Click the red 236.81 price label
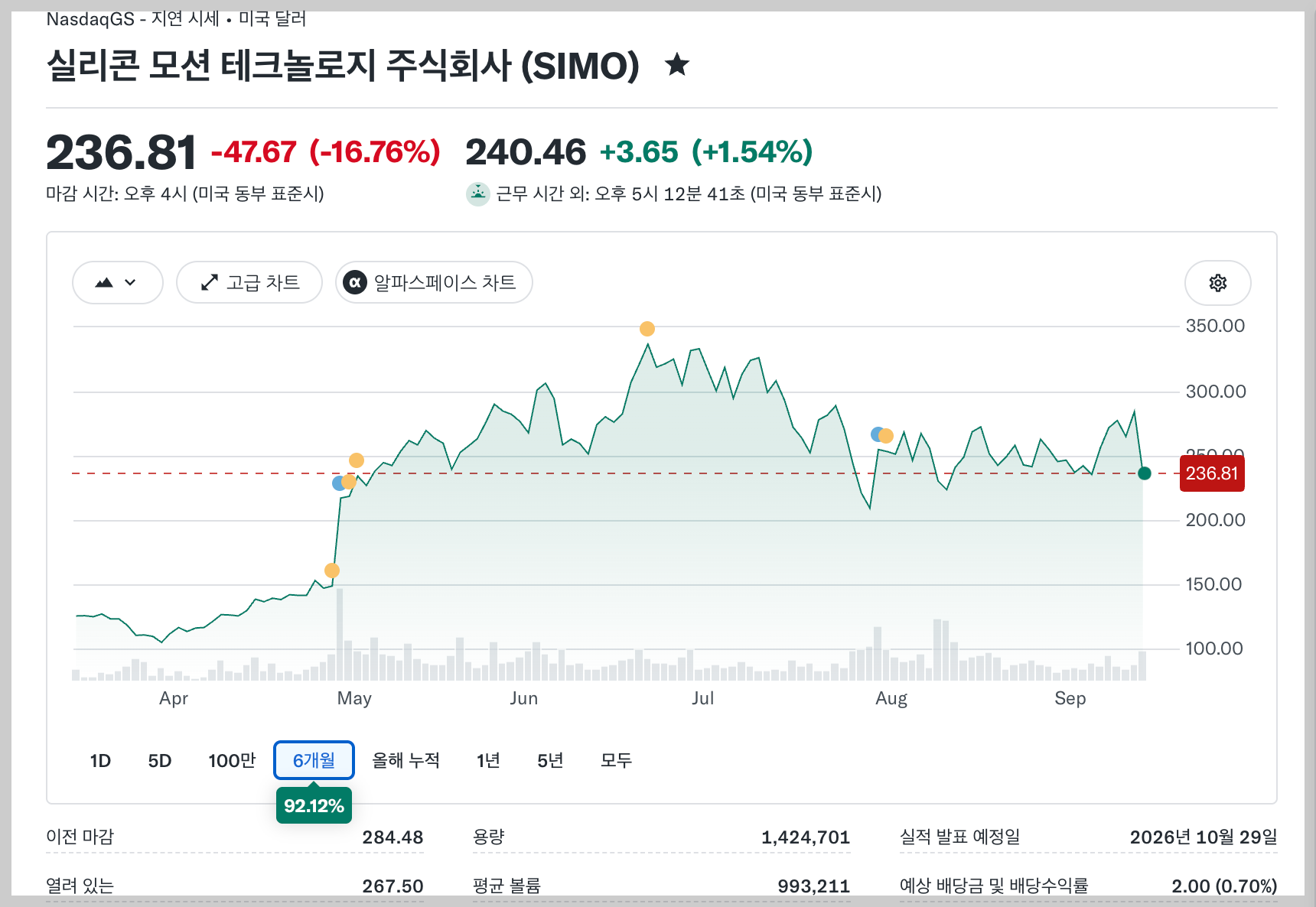 (x=1212, y=473)
